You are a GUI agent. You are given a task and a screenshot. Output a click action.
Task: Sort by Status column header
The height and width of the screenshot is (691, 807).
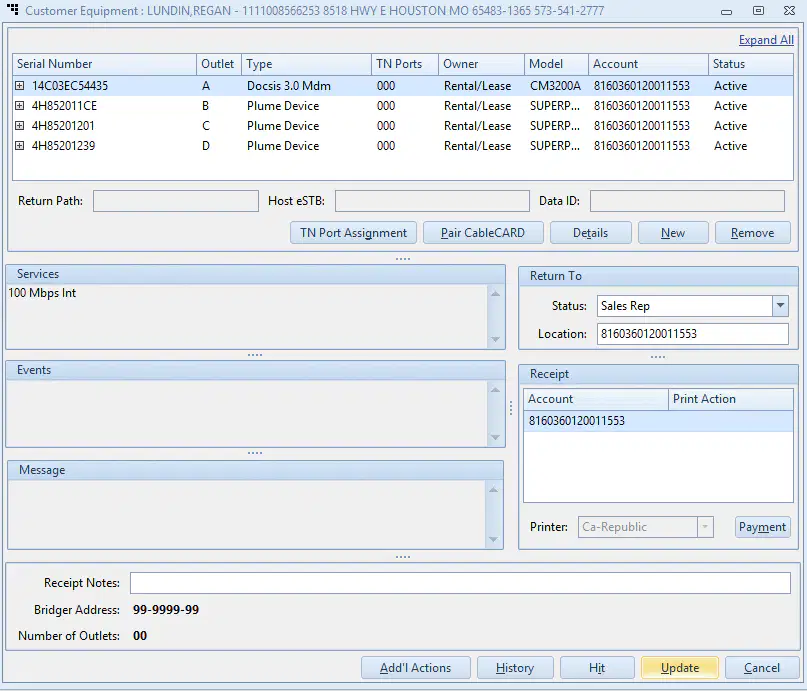(750, 64)
